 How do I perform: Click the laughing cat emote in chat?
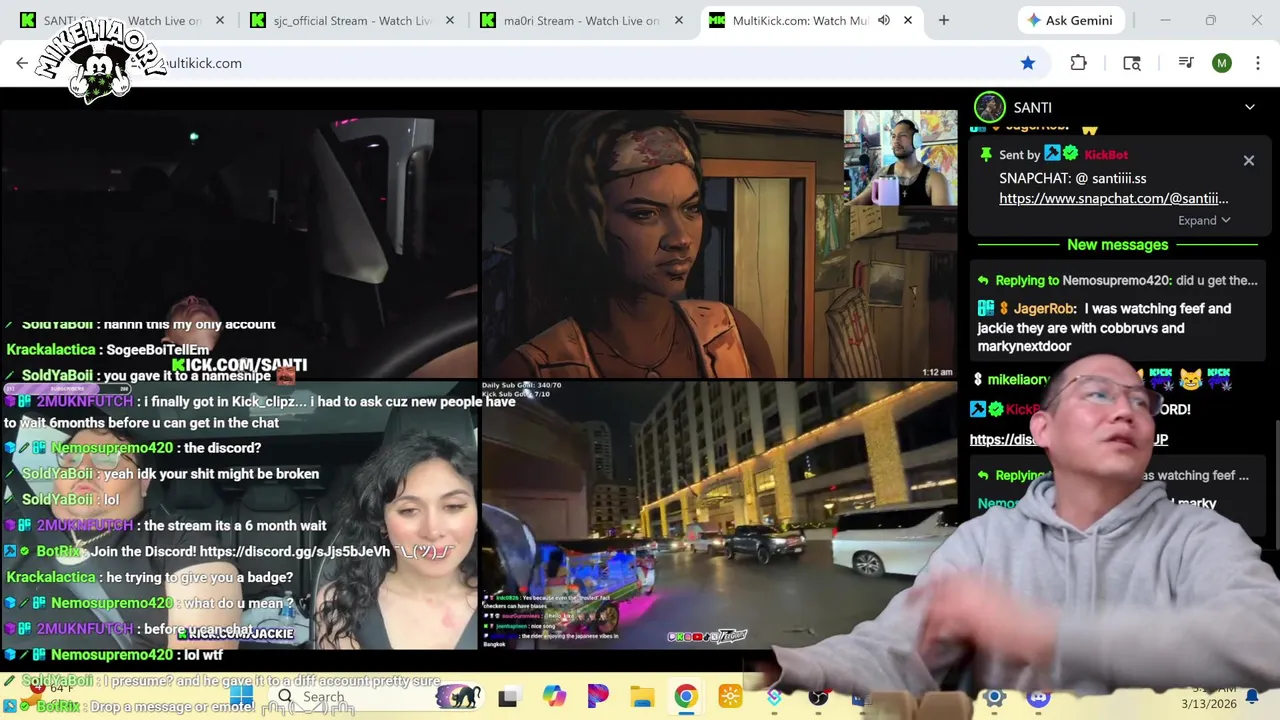click(x=1190, y=379)
